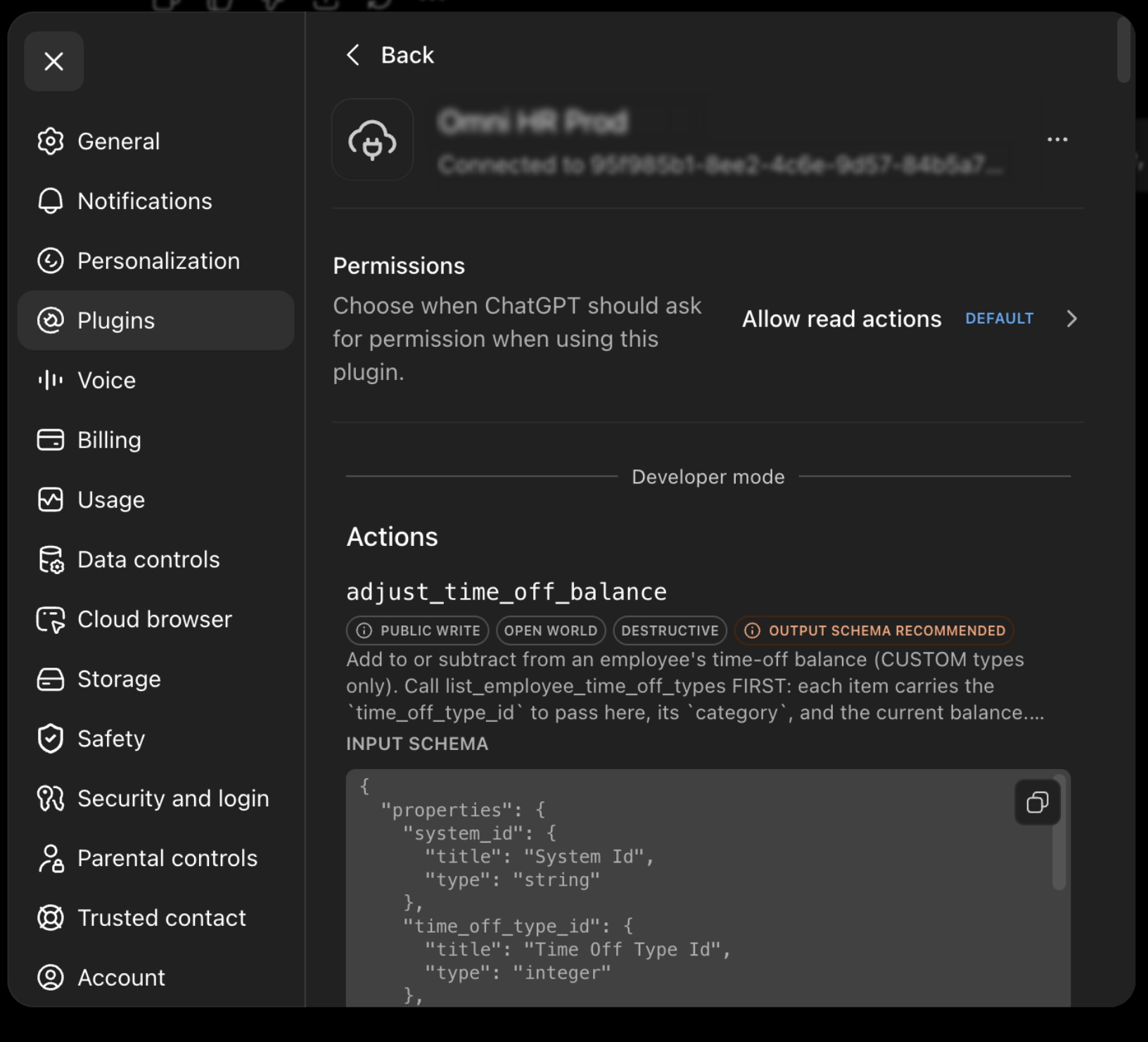This screenshot has width=1148, height=1042.
Task: Open Usage settings label
Action: coord(111,500)
